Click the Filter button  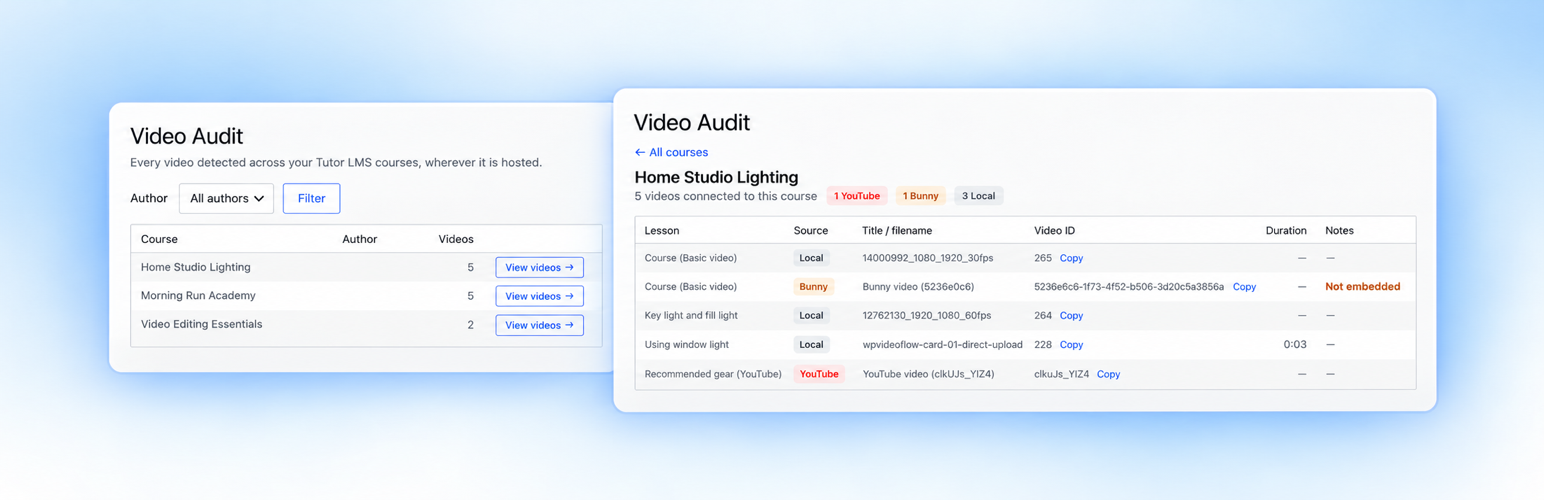pos(311,198)
